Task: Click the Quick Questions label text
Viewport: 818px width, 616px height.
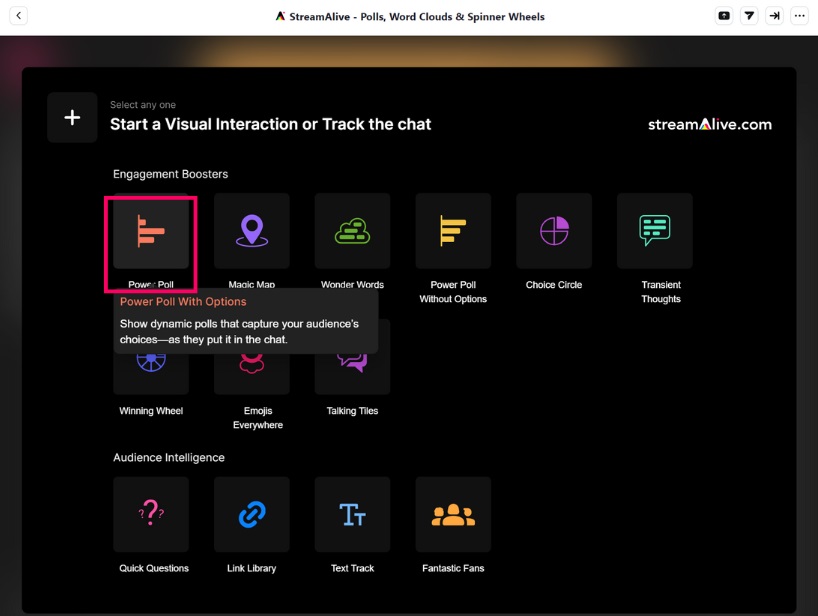Action: (x=154, y=568)
